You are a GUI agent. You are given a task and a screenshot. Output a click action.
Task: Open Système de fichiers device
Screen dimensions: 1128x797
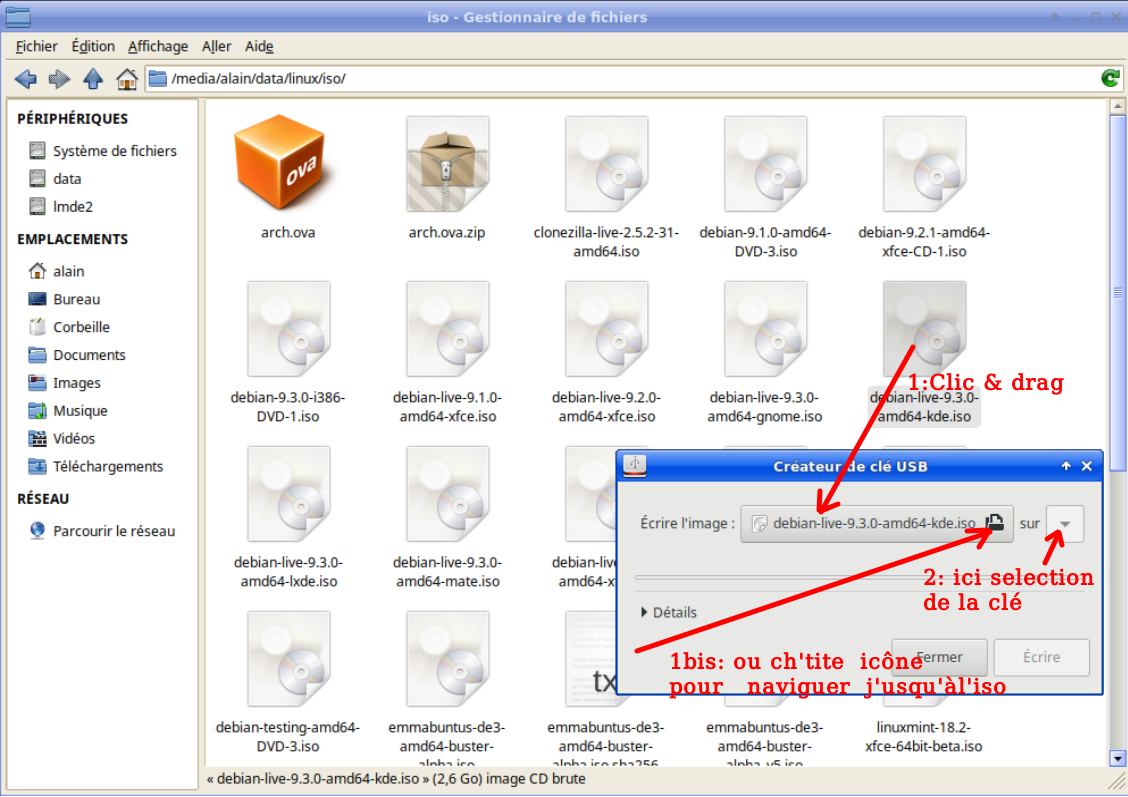[x=114, y=151]
